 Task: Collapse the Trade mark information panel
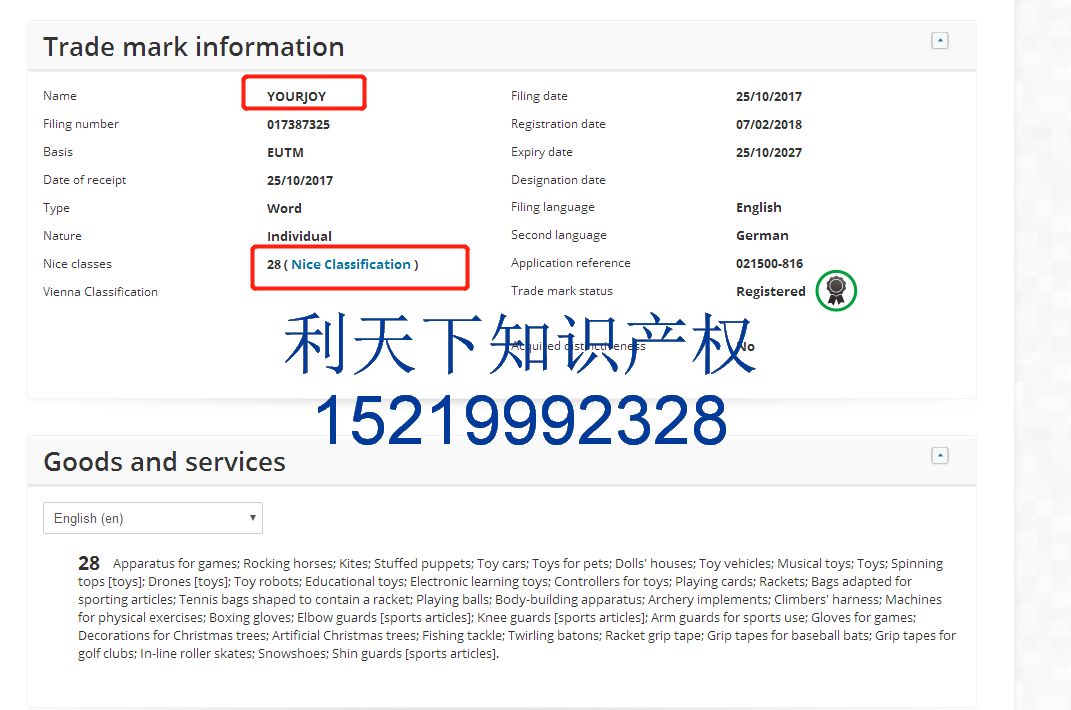pos(940,41)
